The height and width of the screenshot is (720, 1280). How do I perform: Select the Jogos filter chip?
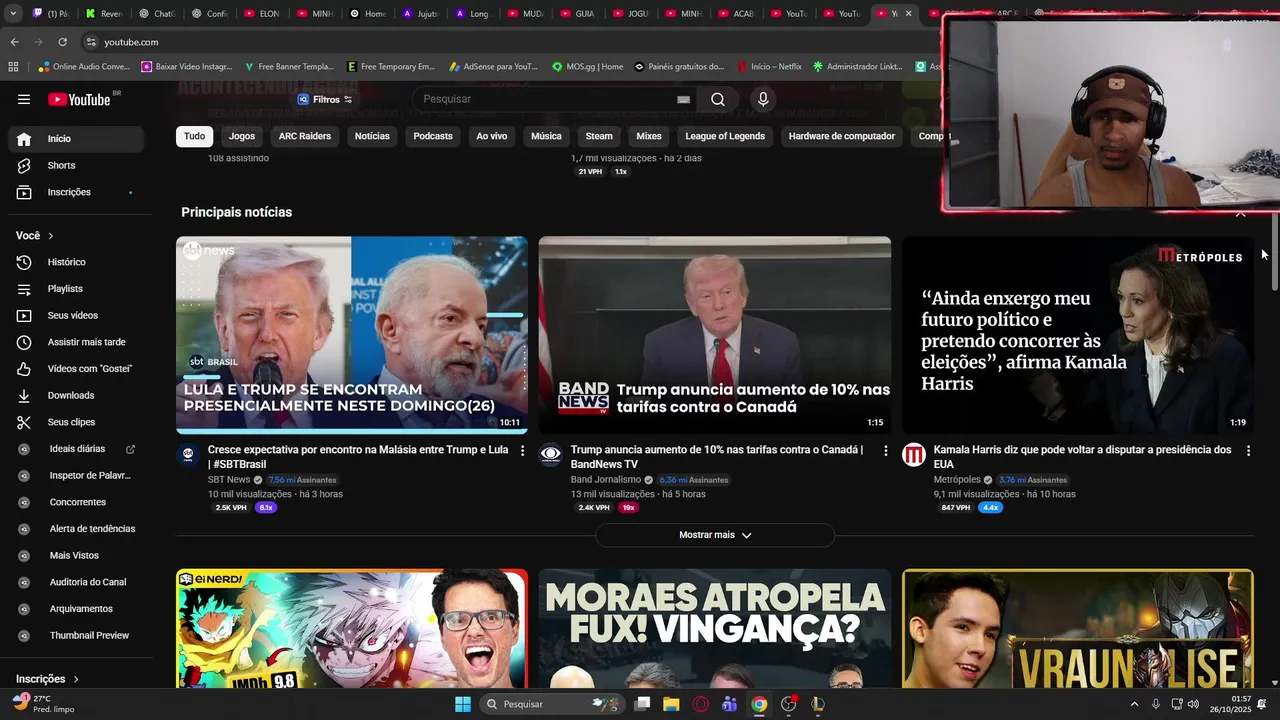point(242,136)
